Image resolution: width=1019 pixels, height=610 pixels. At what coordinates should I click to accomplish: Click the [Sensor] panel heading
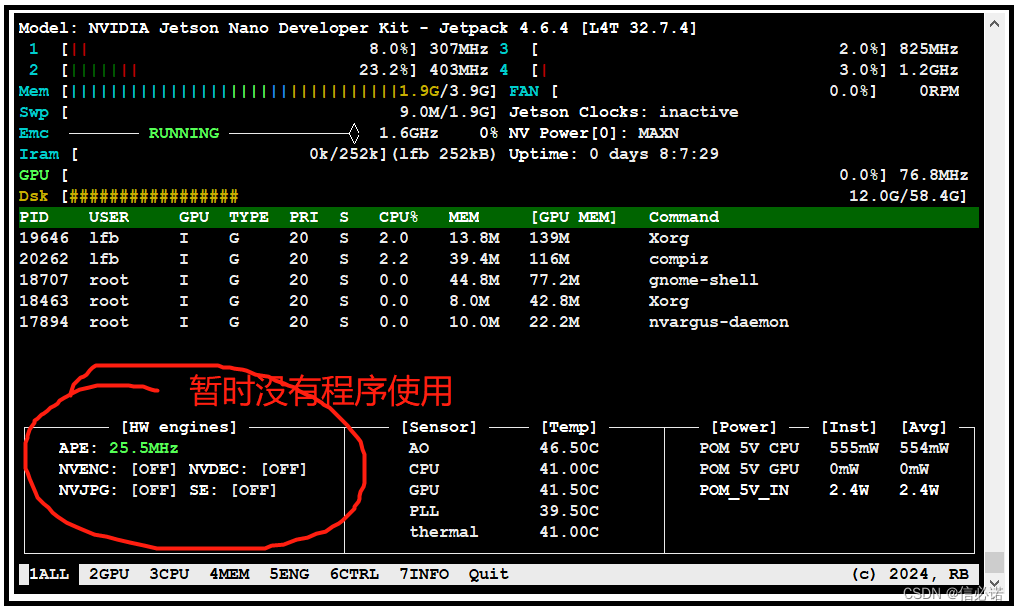click(x=439, y=427)
